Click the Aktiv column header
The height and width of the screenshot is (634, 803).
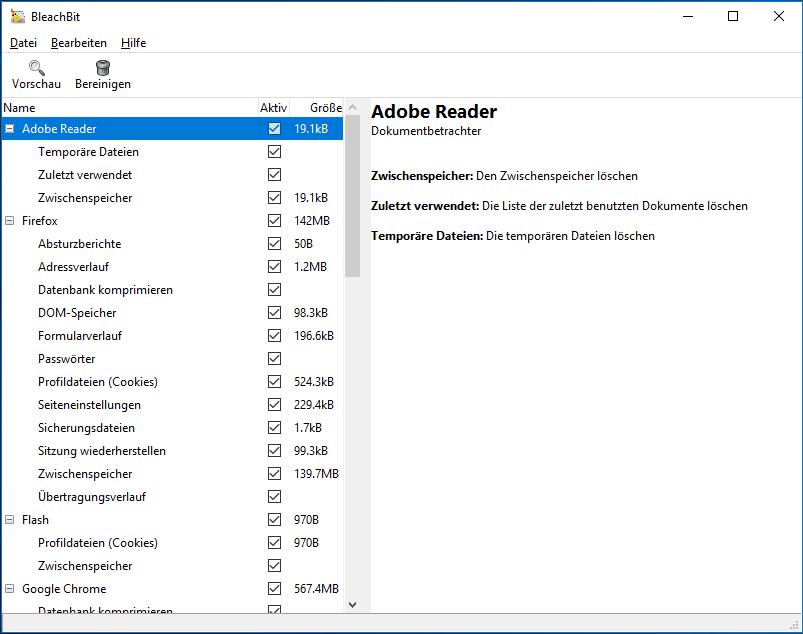click(273, 108)
